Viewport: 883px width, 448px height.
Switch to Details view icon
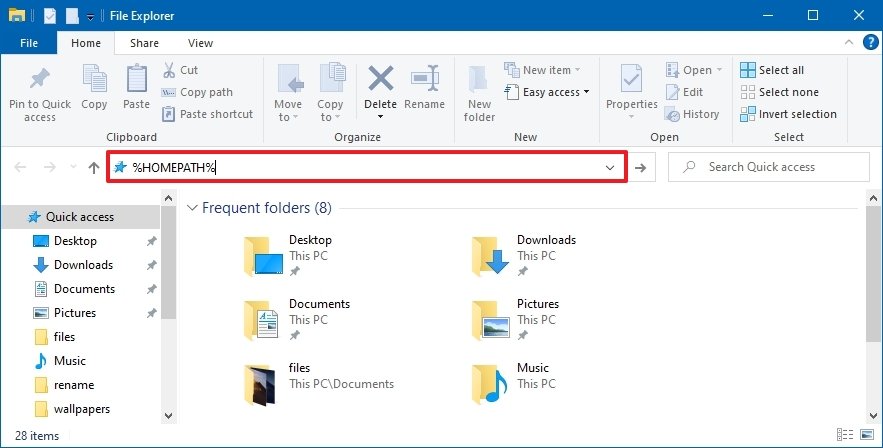[845, 434]
